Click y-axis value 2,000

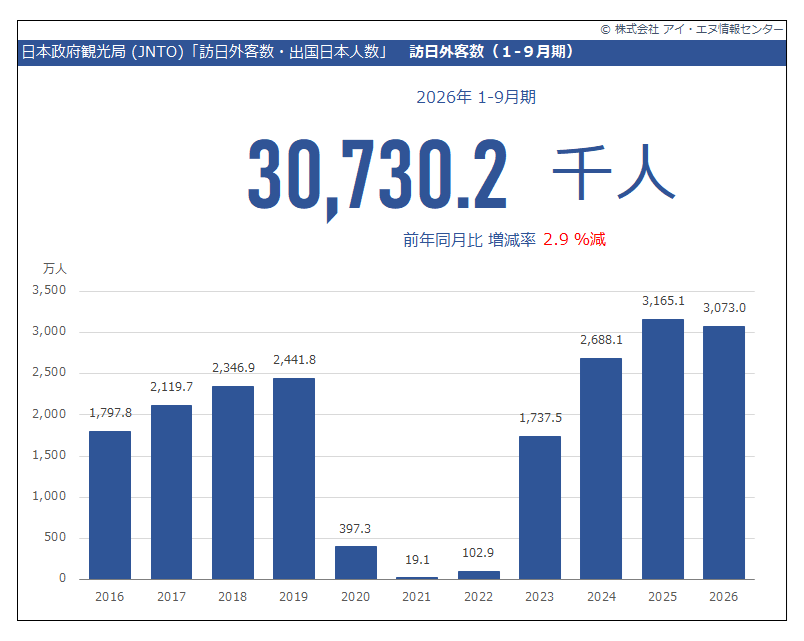point(49,414)
